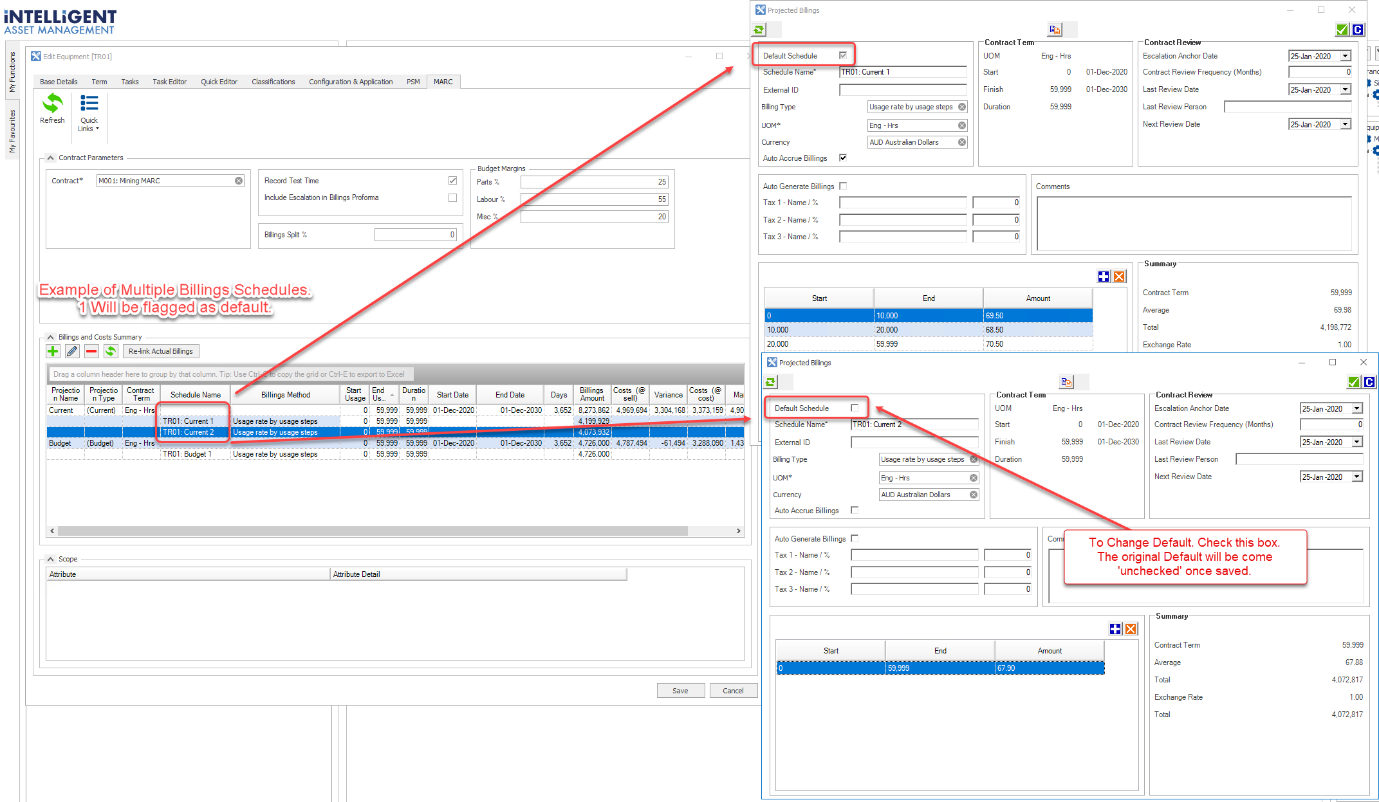1379x802 pixels.
Task: Open the Classifications tab
Action: 275,81
